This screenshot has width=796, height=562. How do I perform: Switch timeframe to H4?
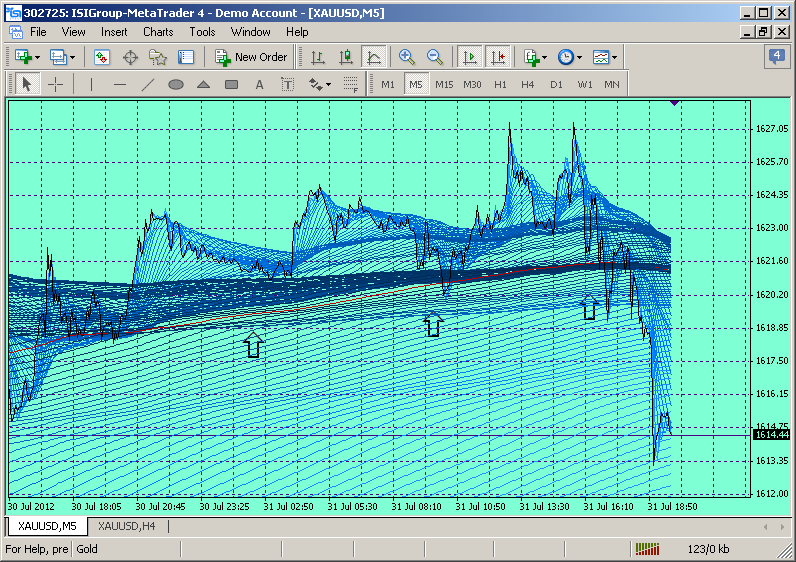click(x=527, y=84)
